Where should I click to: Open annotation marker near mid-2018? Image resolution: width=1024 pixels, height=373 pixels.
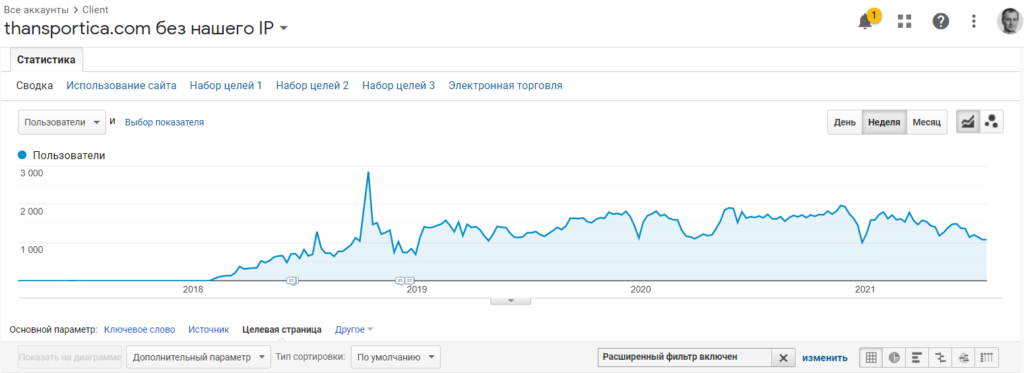coord(292,280)
